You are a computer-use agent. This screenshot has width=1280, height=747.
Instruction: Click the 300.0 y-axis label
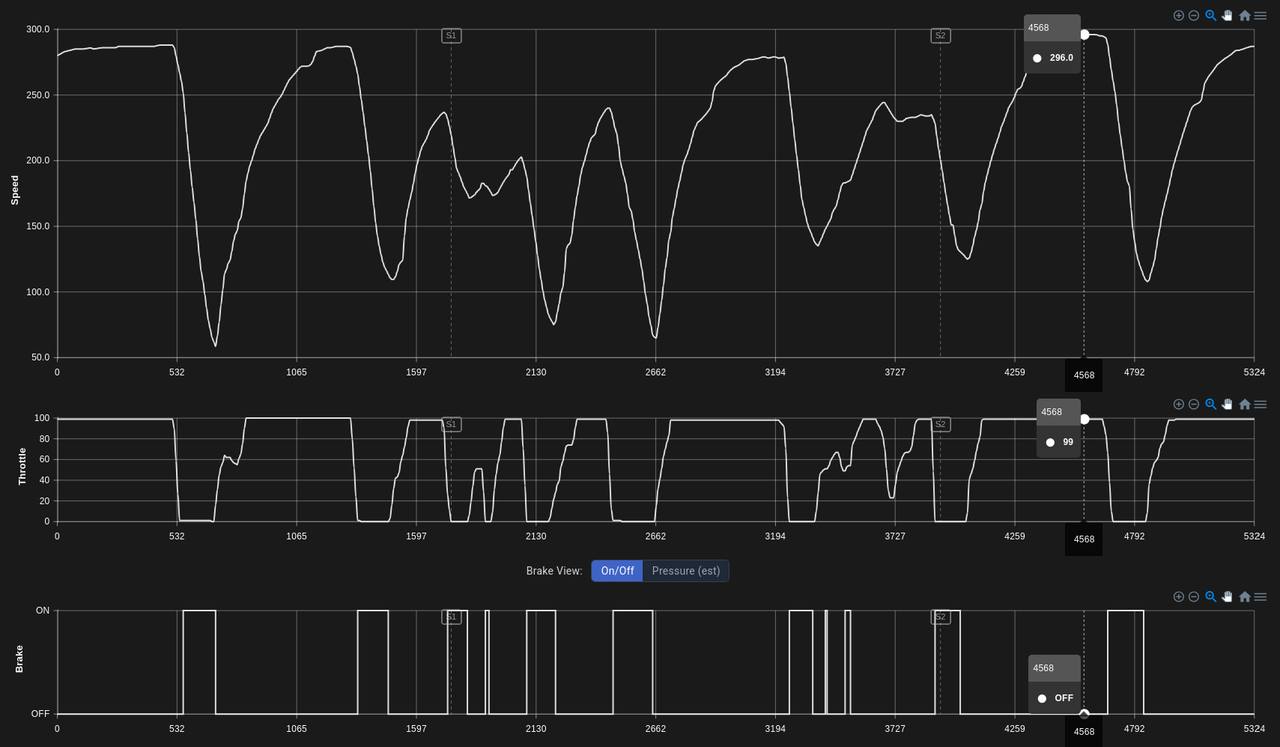coord(37,30)
